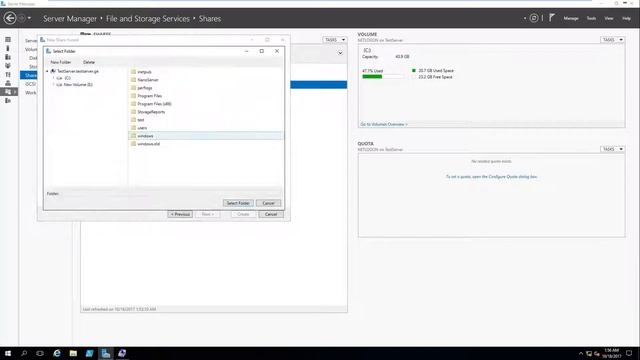Open the Shares panel TASKS dropdown
Screen dimensions: 640x360
pos(335,40)
